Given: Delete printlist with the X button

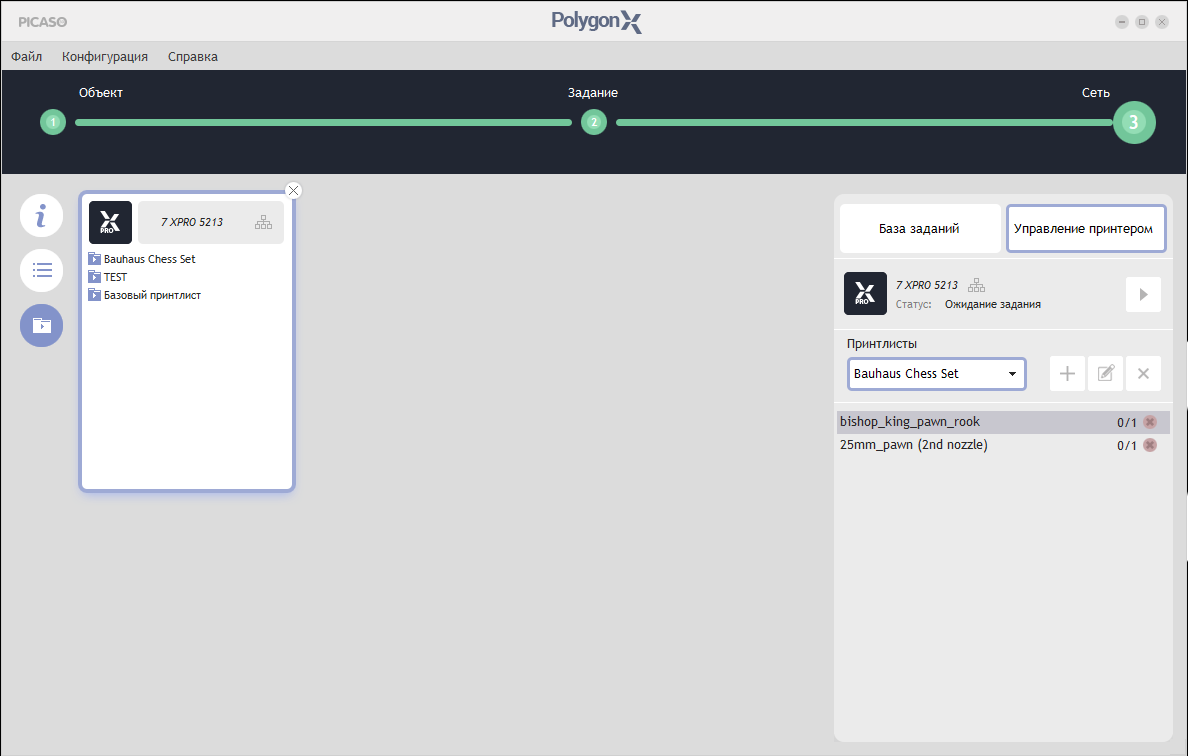Looking at the screenshot, I should pyautogui.click(x=1143, y=373).
